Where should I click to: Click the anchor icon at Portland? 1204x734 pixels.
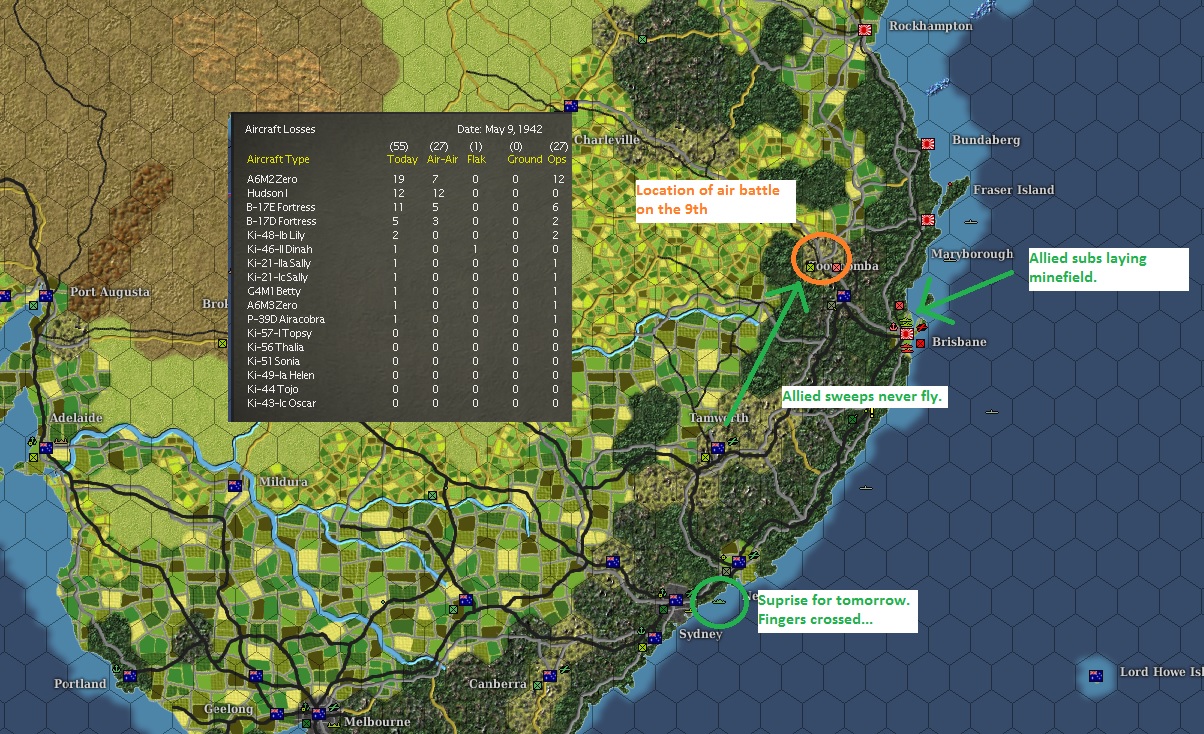[117, 668]
